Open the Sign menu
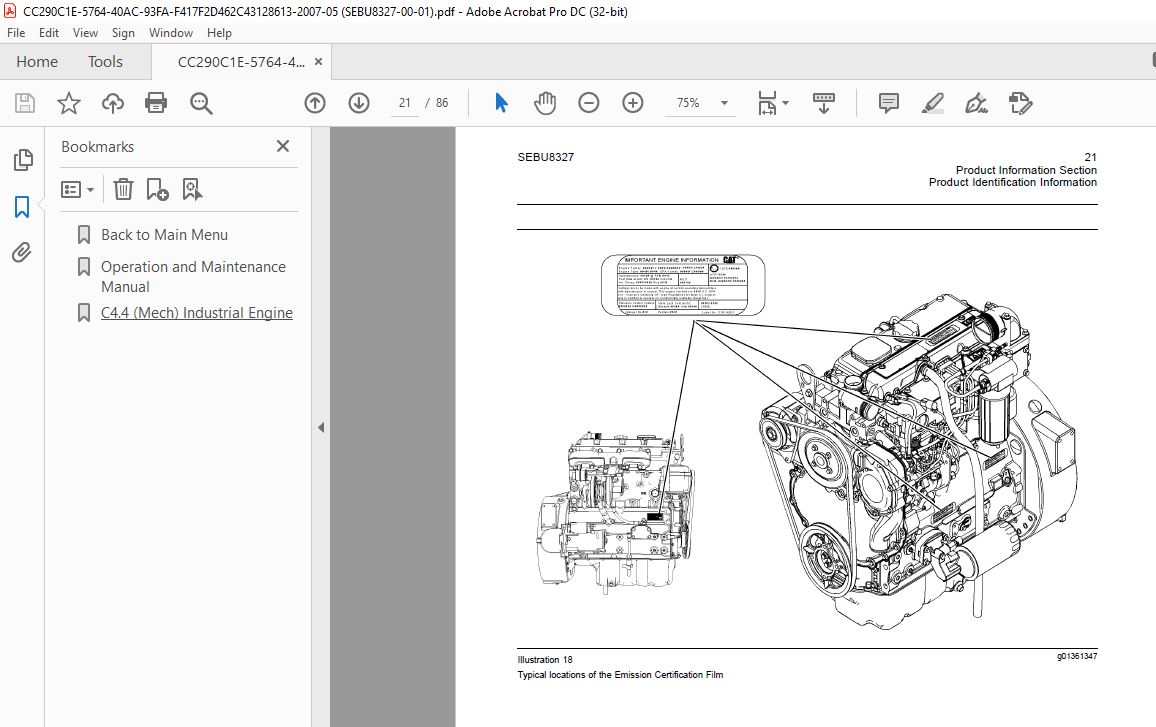The height and width of the screenshot is (727, 1156). [x=123, y=32]
